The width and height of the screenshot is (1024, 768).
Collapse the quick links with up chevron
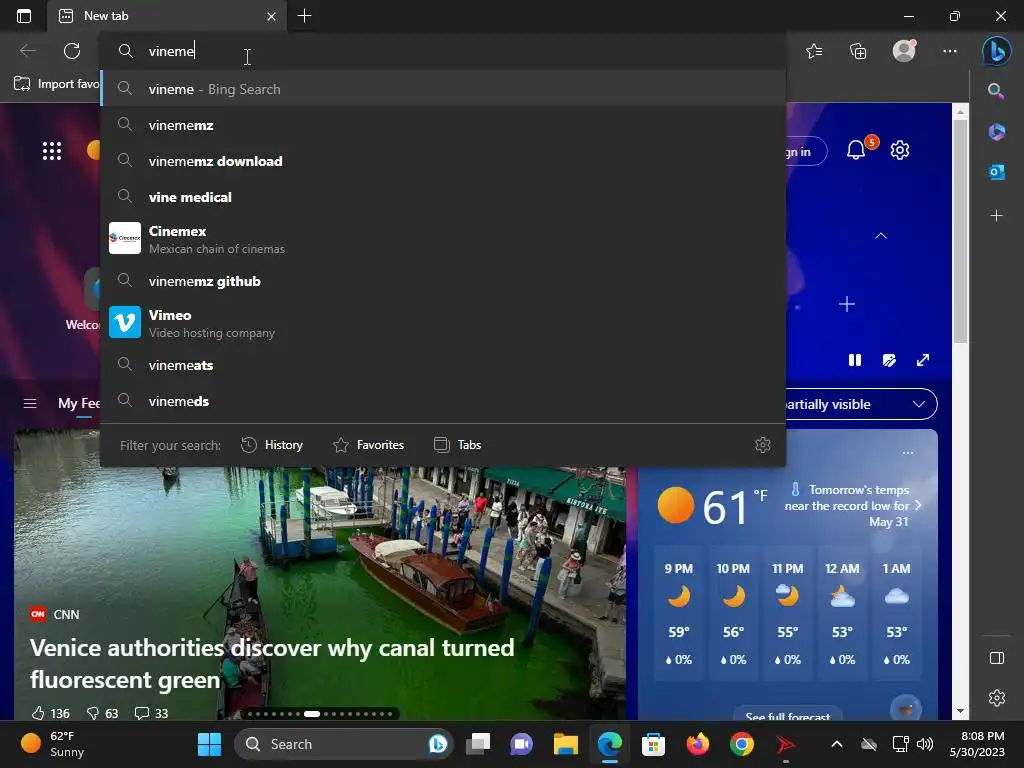pos(880,236)
